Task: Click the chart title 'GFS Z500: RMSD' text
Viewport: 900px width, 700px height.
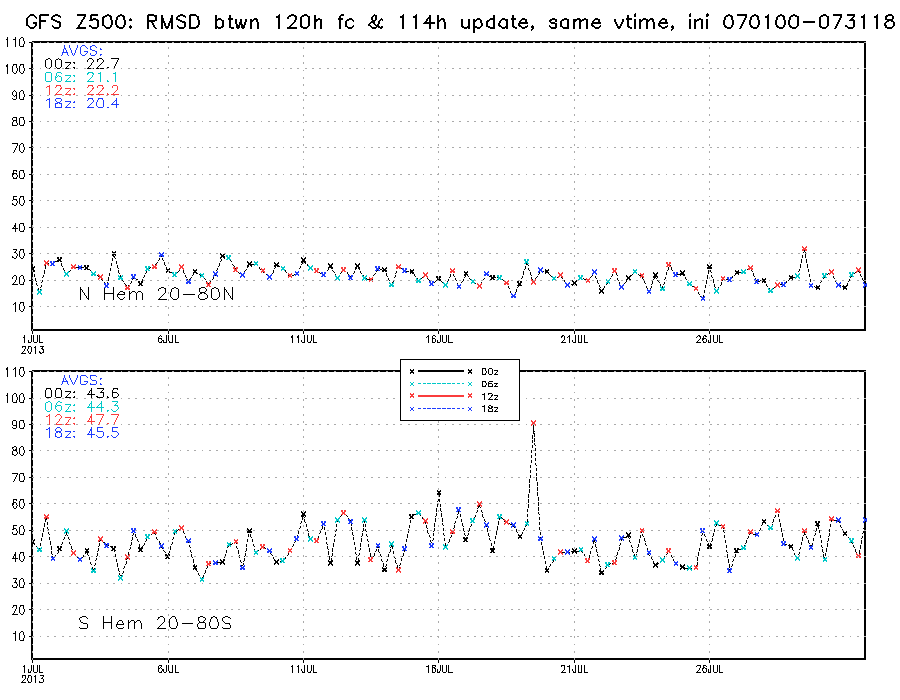Action: pos(113,22)
